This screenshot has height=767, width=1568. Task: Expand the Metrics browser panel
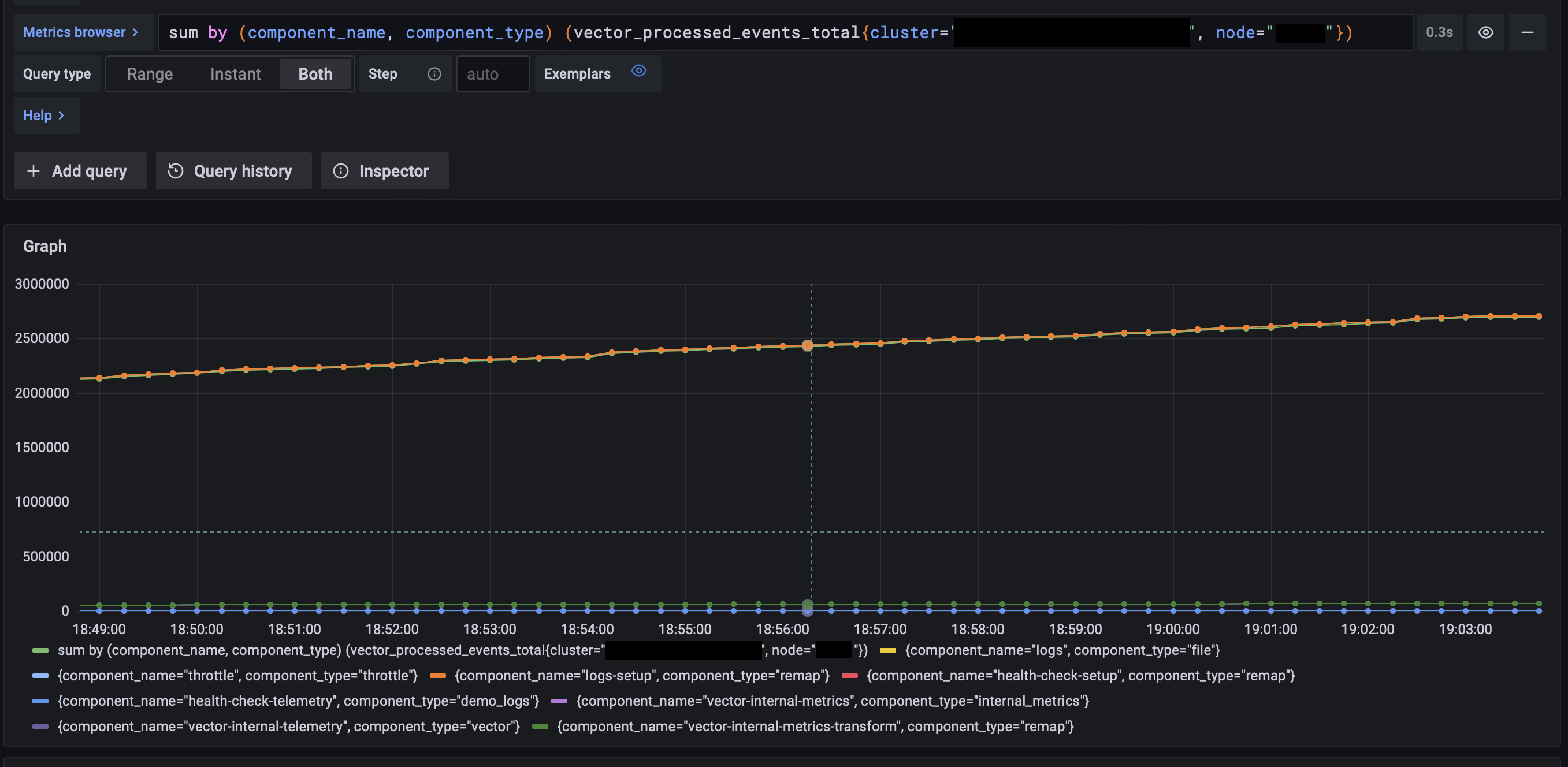[83, 32]
